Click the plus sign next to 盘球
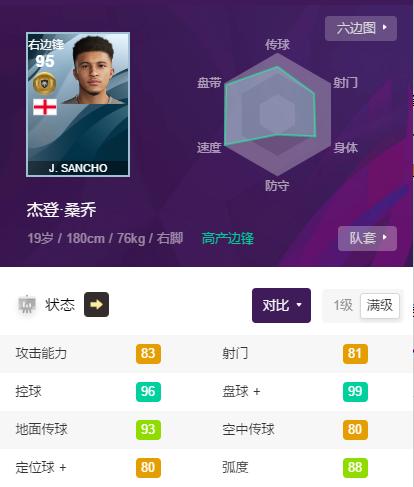This screenshot has height=487, width=414. (x=256, y=391)
